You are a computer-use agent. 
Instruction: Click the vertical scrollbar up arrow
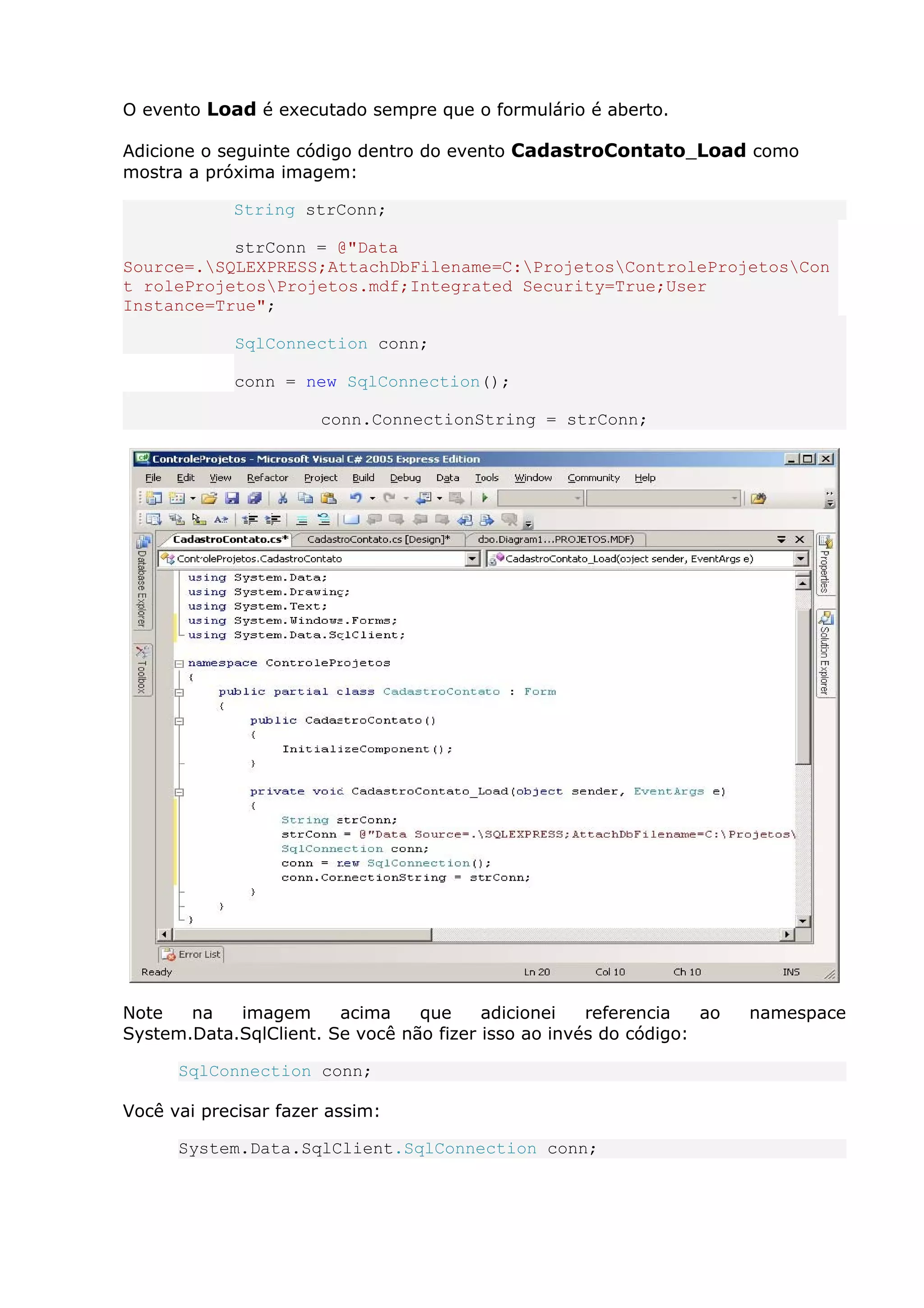(803, 582)
